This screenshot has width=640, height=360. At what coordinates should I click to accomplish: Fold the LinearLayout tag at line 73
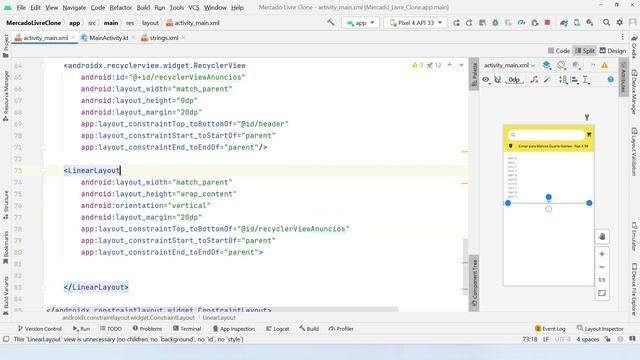point(43,171)
